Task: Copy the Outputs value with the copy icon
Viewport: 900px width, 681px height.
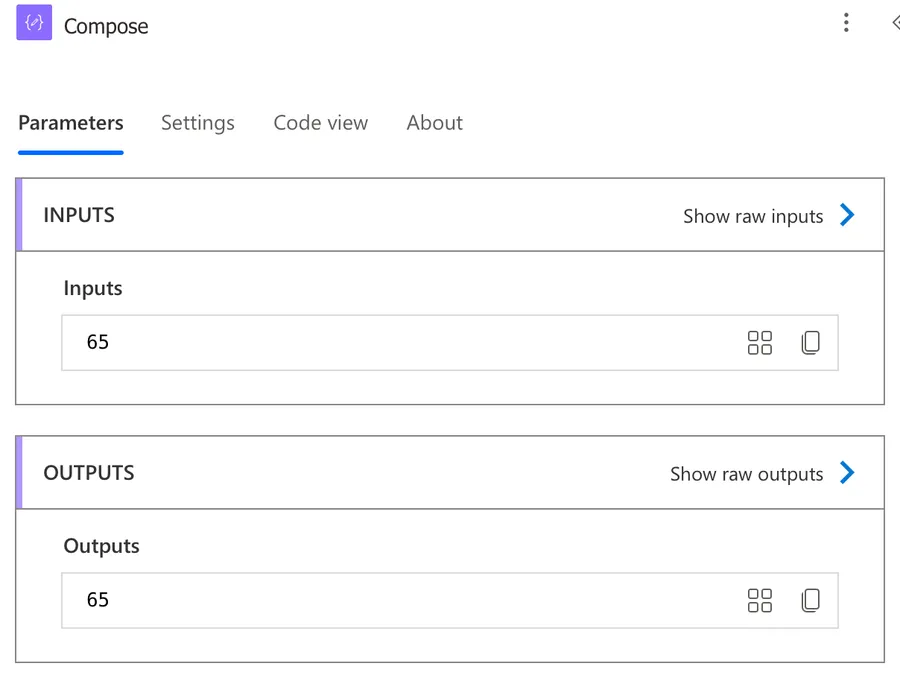Action: pyautogui.click(x=810, y=600)
